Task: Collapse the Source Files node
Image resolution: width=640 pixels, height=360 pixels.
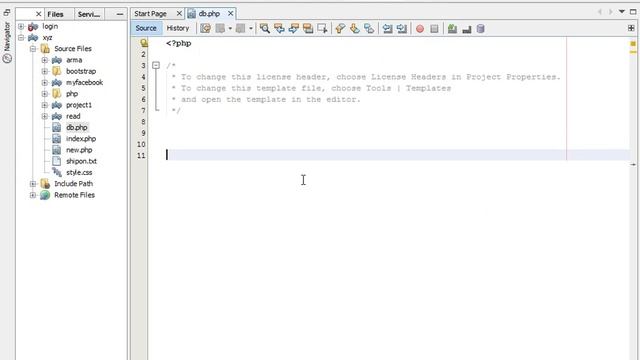Action: (x=33, y=49)
